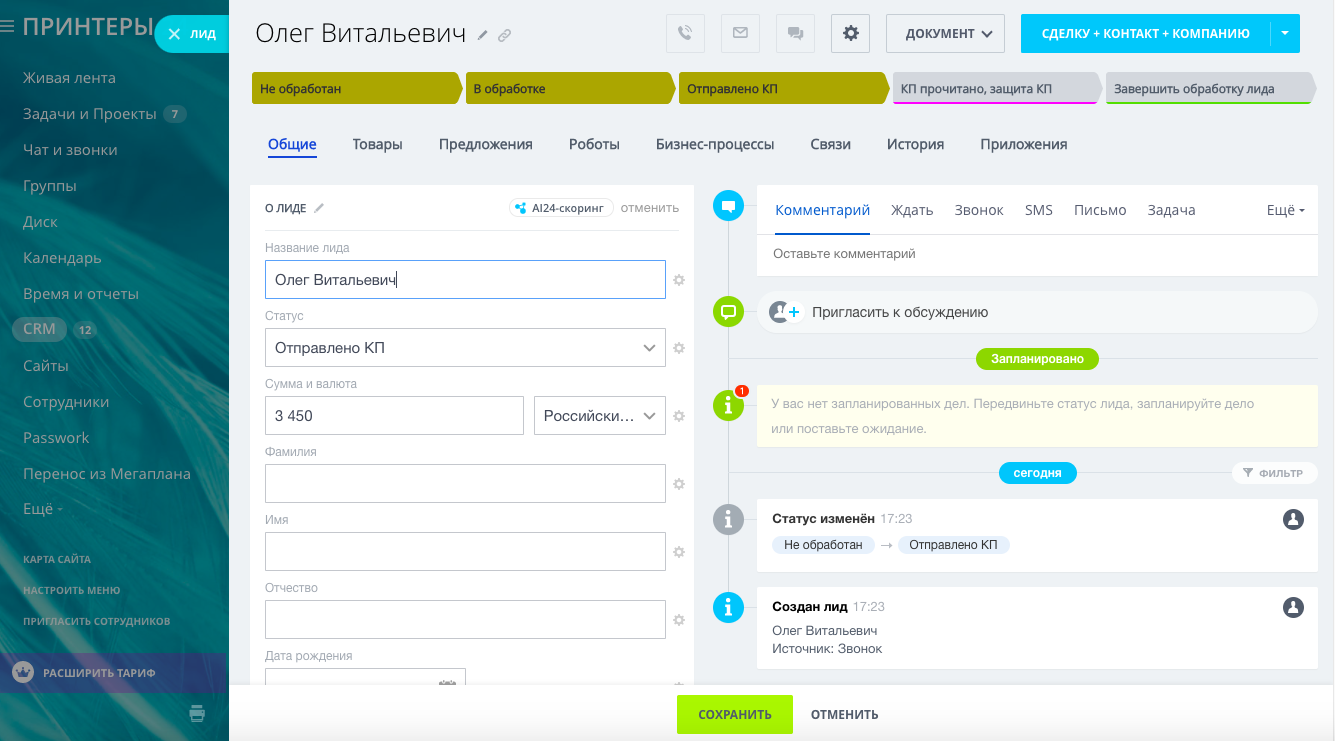This screenshot has height=741, width=1335.
Task: Open user avatar on Создан лид entry
Action: [1293, 607]
